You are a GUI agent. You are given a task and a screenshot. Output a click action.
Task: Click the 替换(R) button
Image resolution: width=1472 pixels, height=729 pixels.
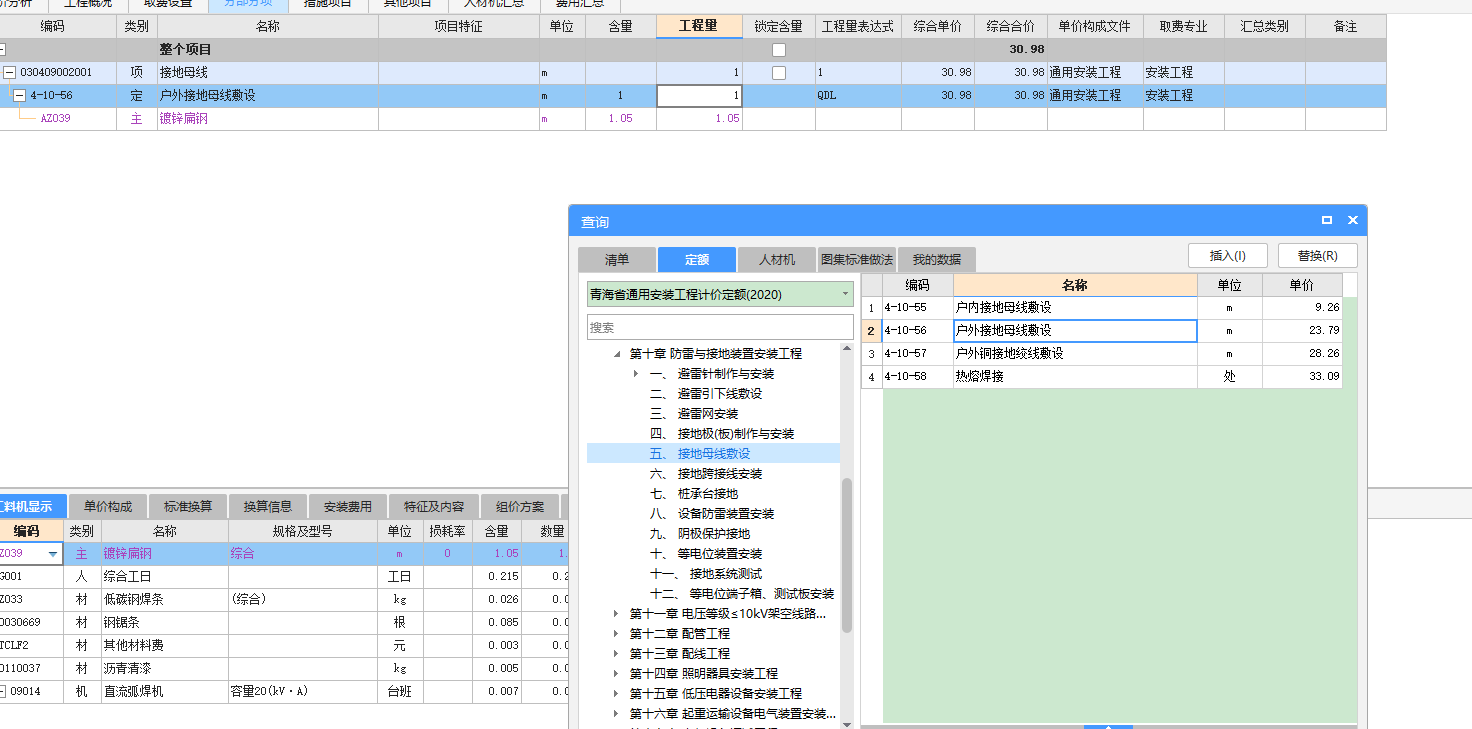coord(1318,255)
